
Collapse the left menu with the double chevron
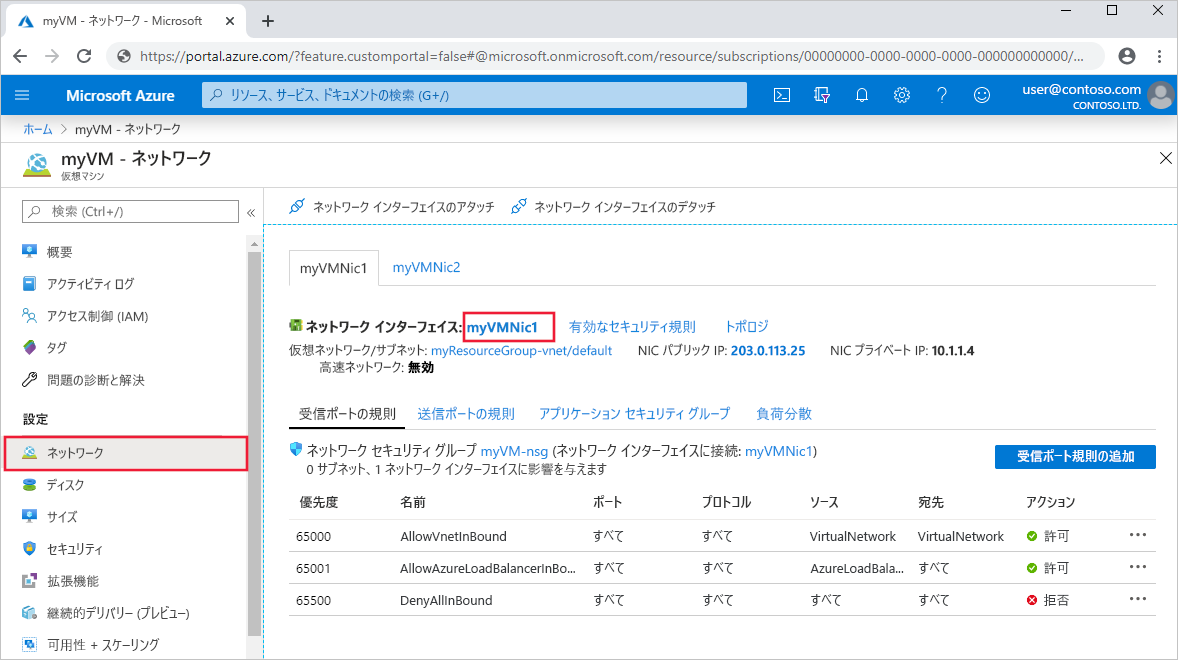coord(251,212)
